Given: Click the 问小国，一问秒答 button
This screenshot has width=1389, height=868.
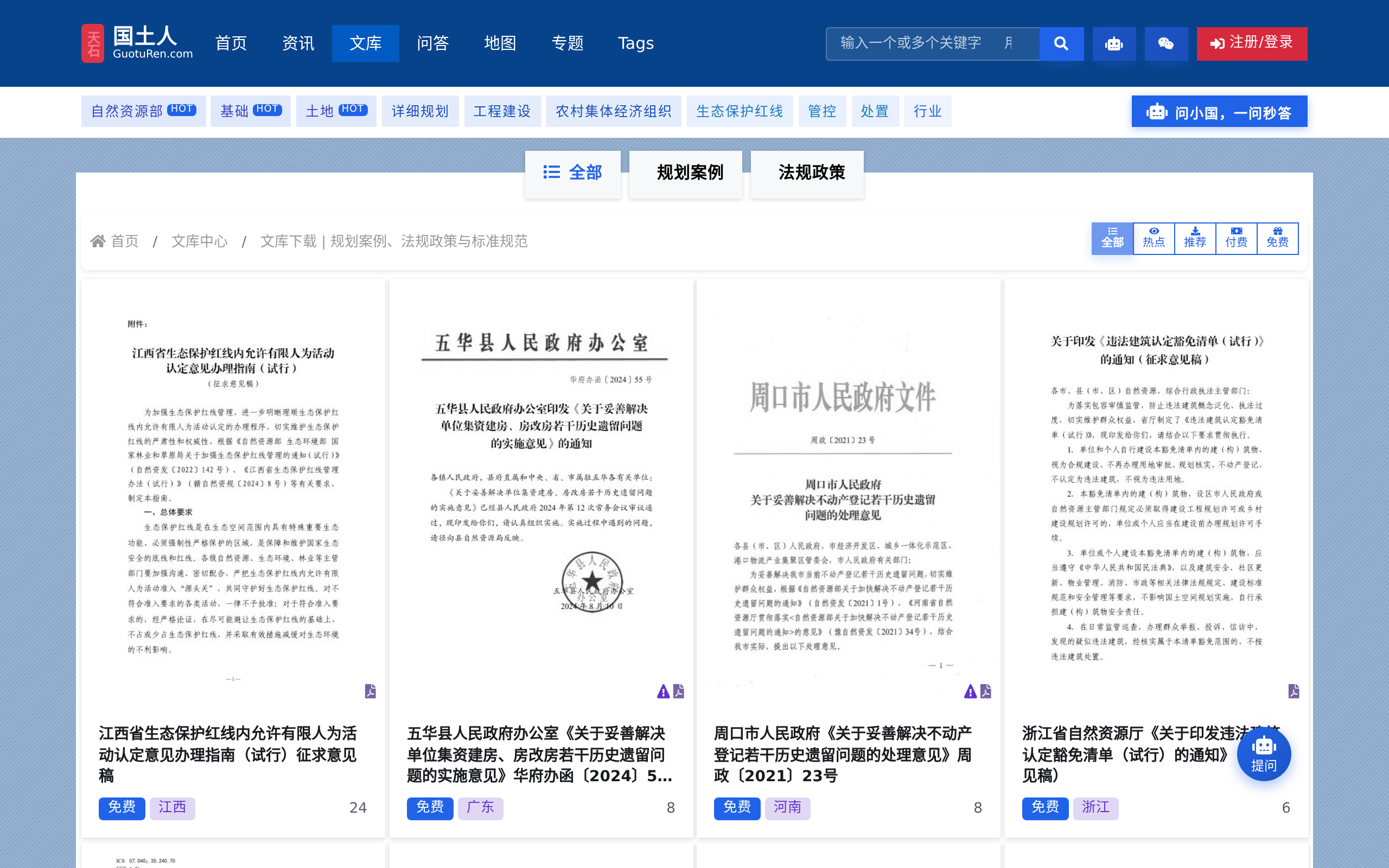Looking at the screenshot, I should click(1219, 111).
